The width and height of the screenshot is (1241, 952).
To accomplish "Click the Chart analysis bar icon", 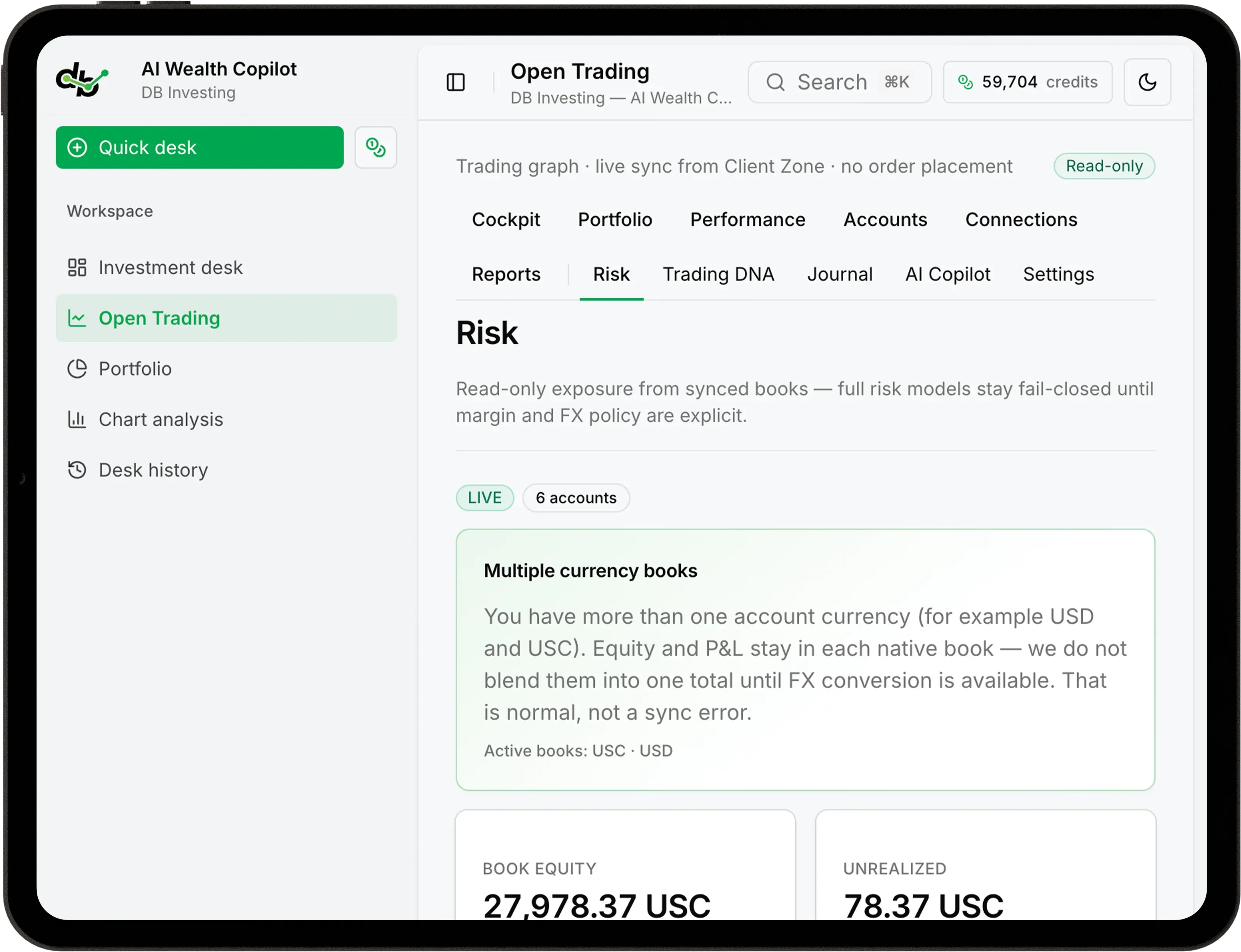I will coord(77,419).
